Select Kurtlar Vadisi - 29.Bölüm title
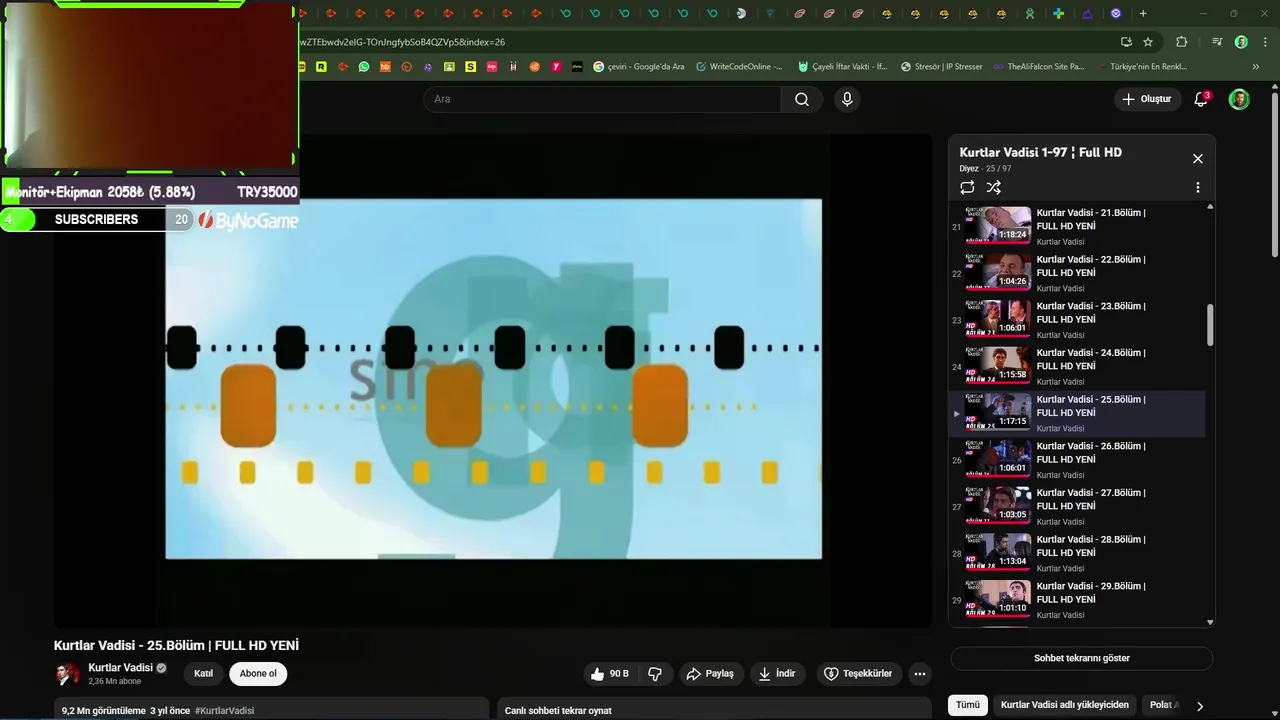Screen dimensions: 1280x720 pos(1091,593)
